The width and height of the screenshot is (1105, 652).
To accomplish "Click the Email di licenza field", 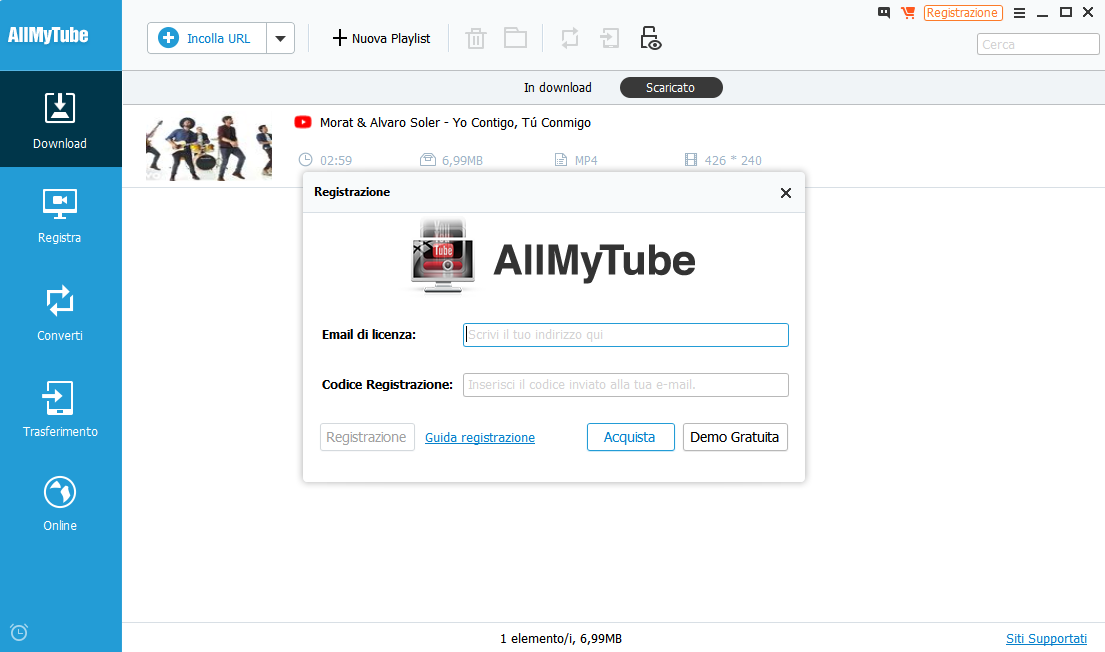I will 626,335.
